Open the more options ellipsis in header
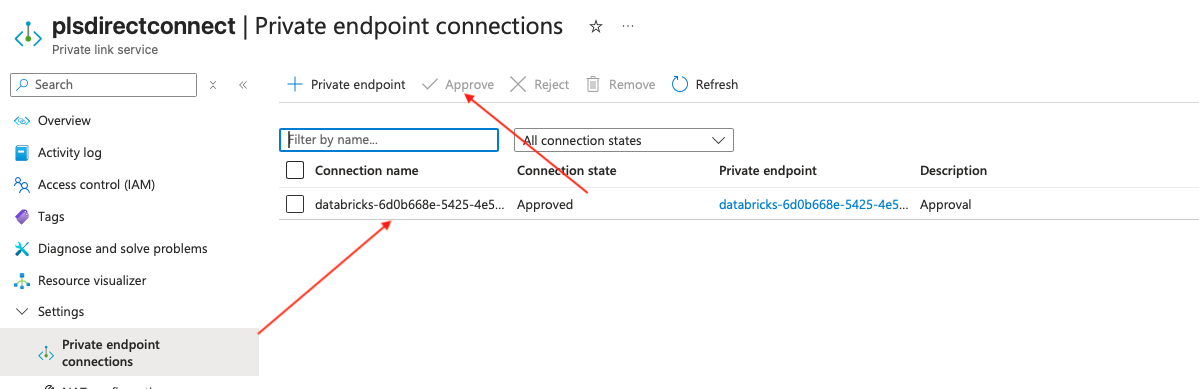 pos(628,27)
